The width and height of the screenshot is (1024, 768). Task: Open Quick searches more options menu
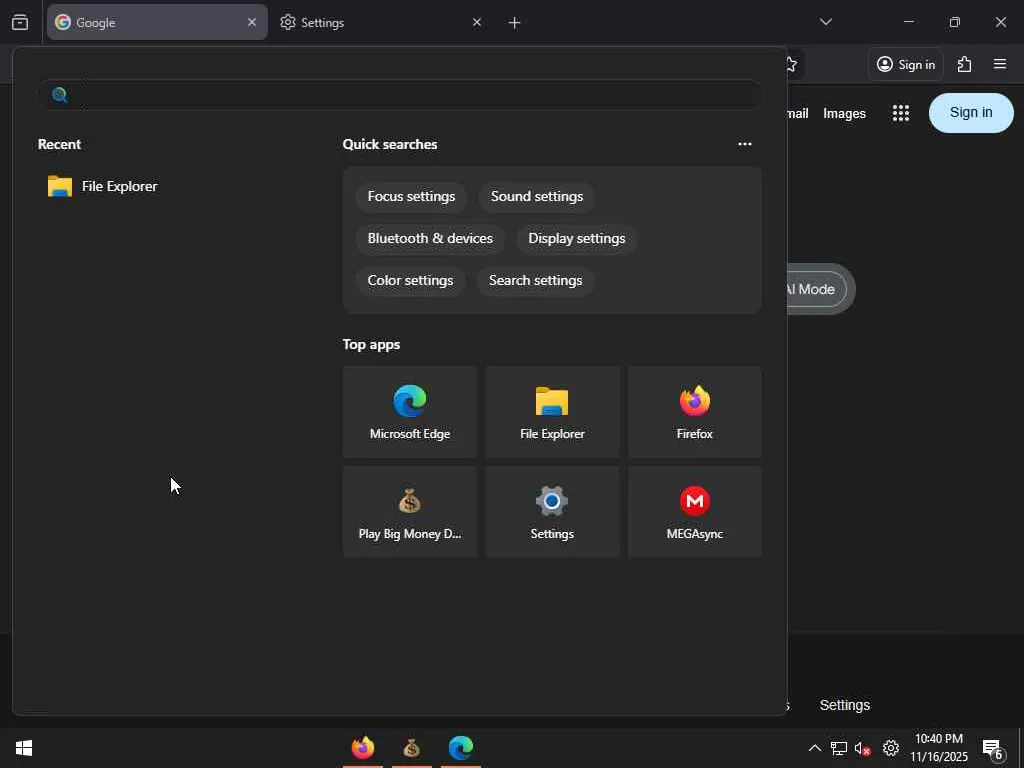(744, 144)
